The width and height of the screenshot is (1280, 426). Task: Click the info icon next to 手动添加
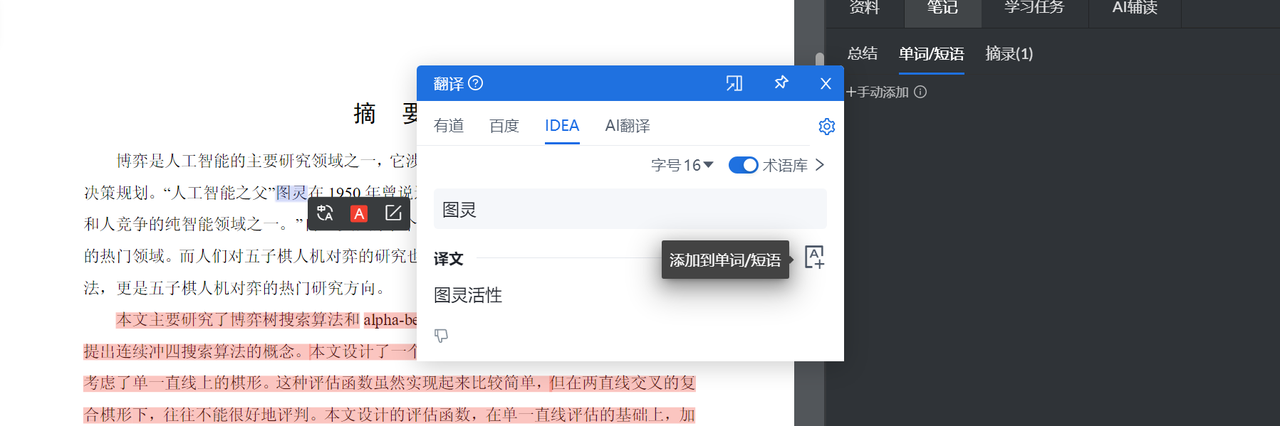click(920, 92)
